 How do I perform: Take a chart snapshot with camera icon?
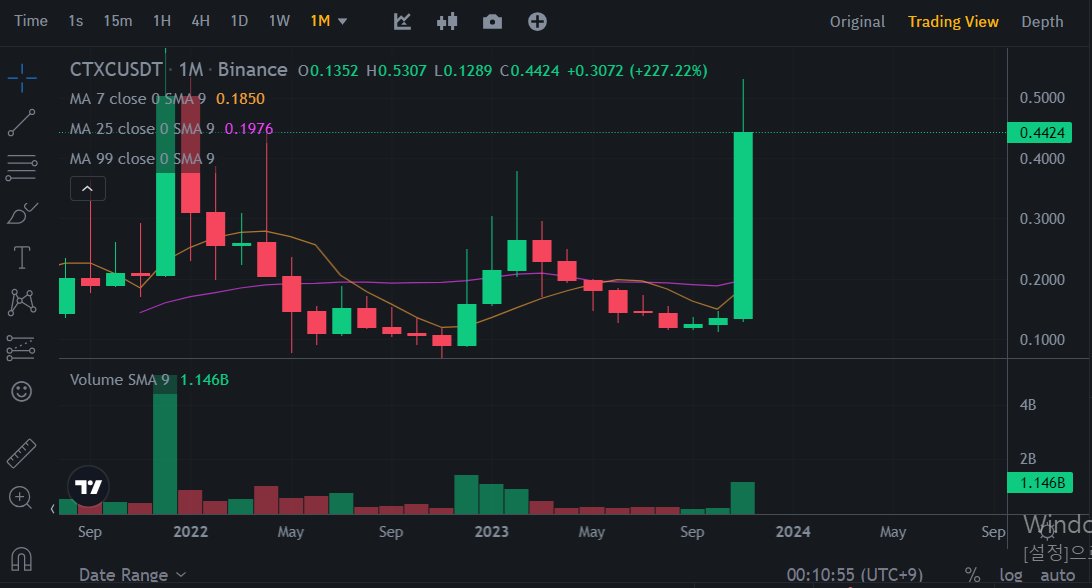[x=492, y=22]
